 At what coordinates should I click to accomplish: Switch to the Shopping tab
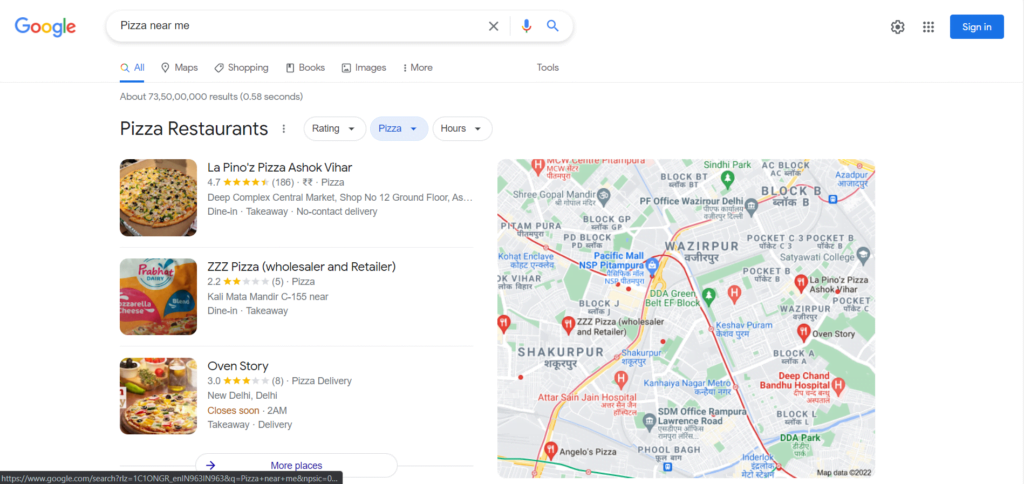click(241, 68)
